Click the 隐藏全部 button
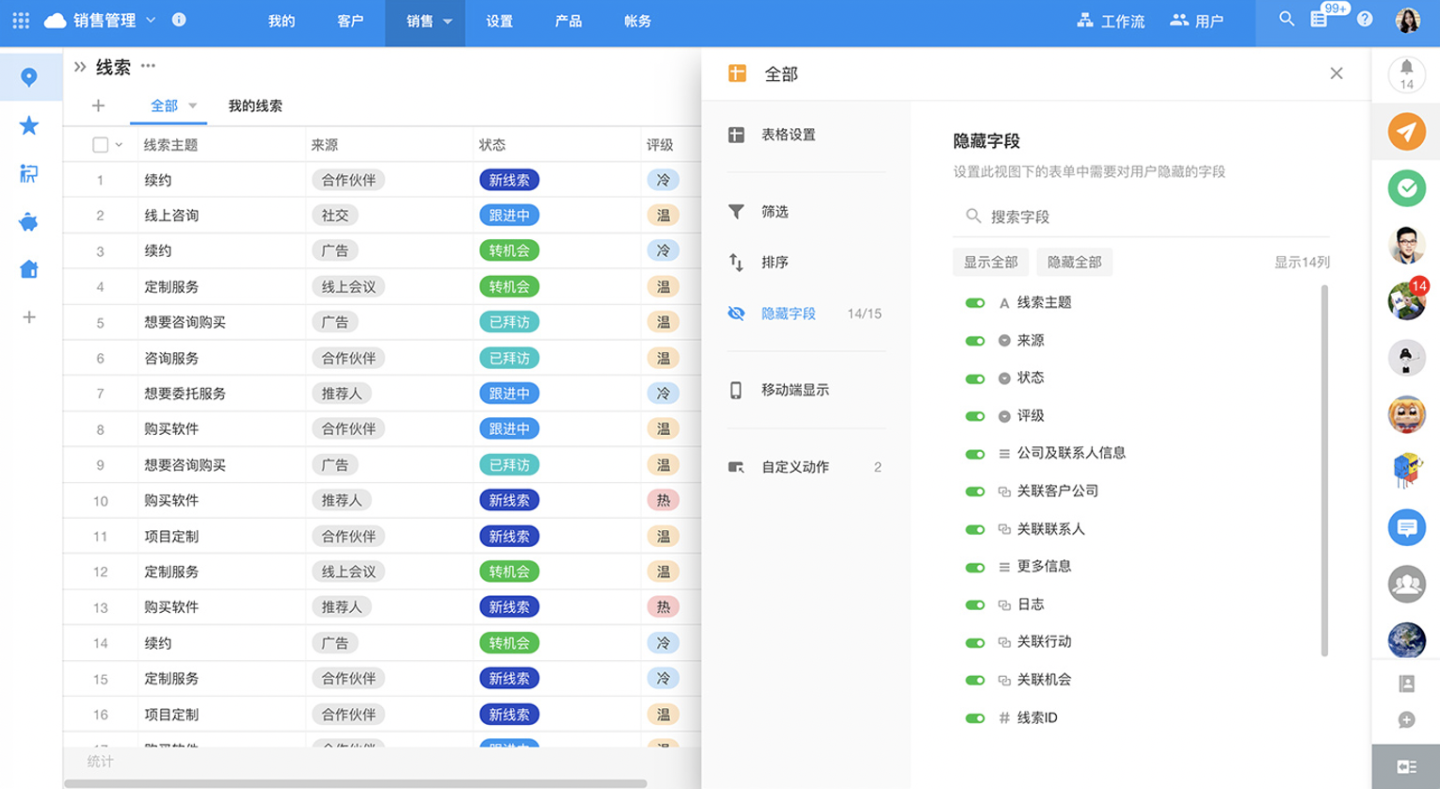Viewport: 1440px width, 789px height. click(1074, 262)
